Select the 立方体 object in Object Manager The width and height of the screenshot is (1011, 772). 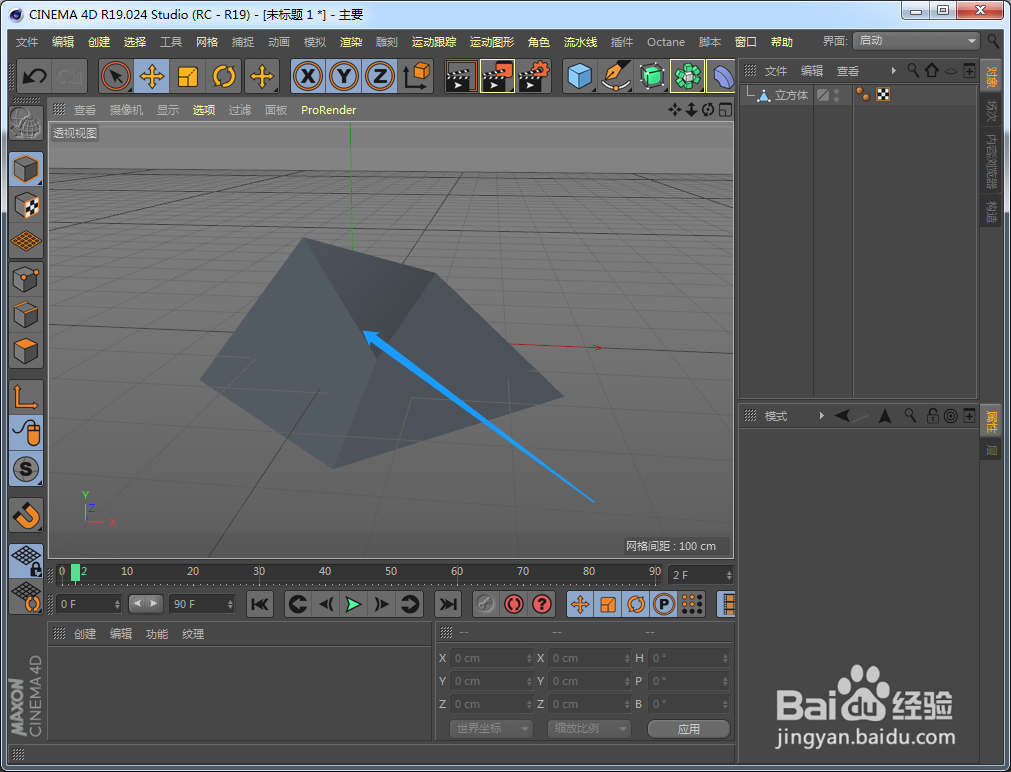tap(791, 95)
